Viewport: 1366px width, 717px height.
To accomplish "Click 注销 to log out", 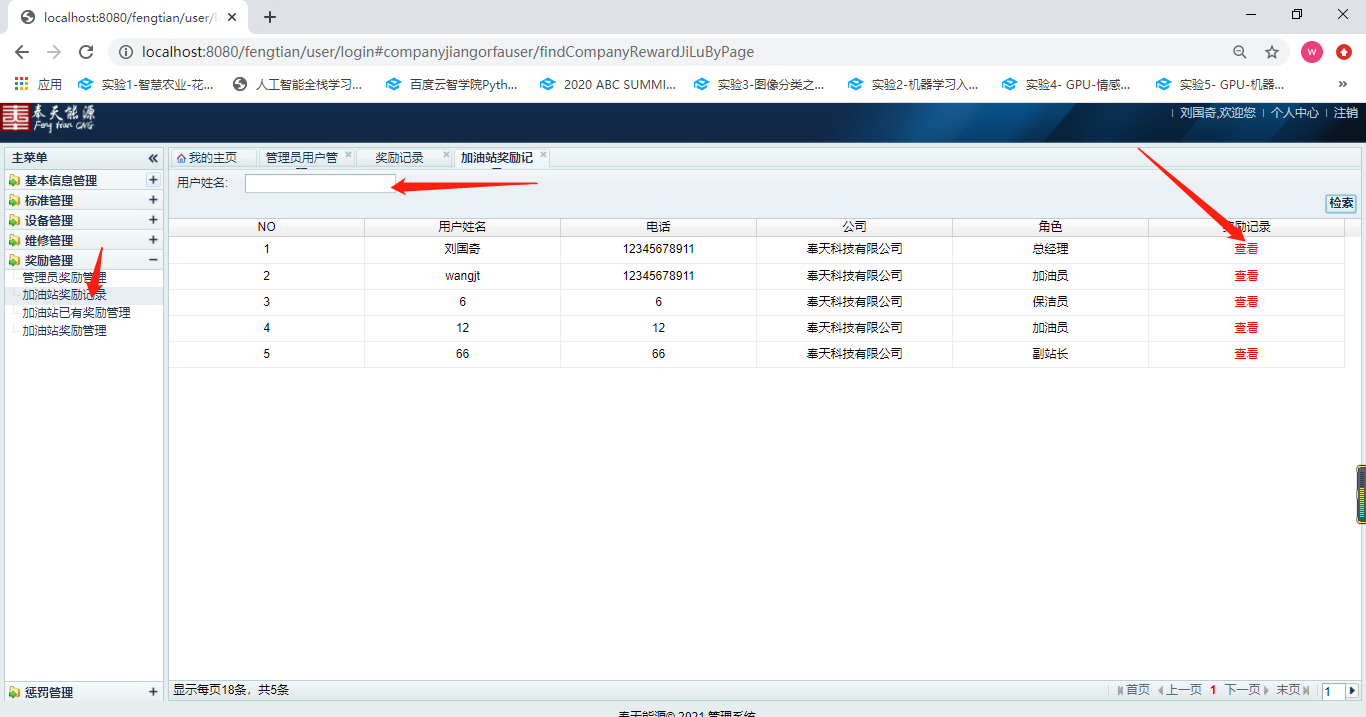I will point(1346,113).
